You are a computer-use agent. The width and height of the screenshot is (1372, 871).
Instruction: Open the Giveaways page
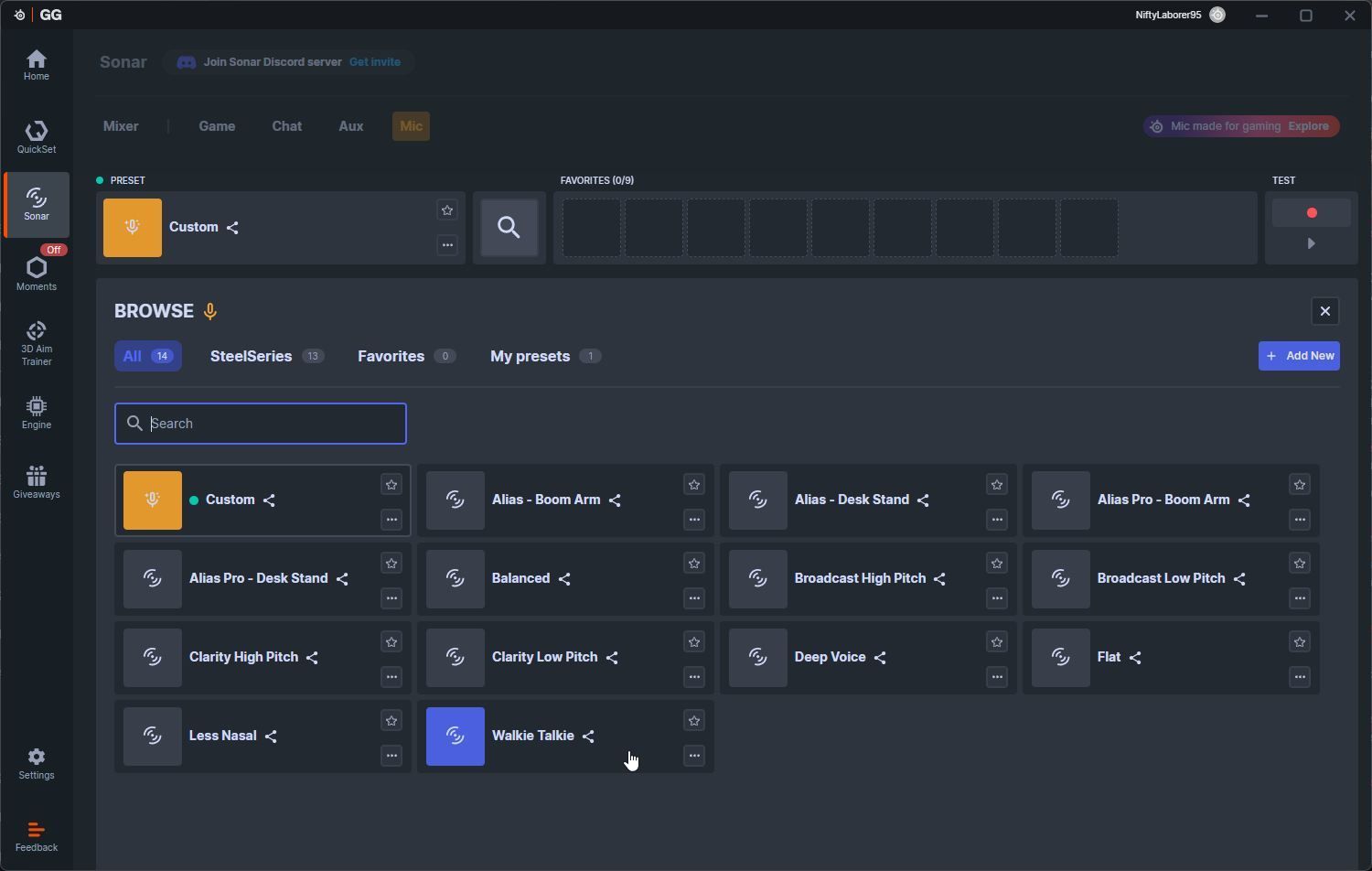tap(37, 481)
